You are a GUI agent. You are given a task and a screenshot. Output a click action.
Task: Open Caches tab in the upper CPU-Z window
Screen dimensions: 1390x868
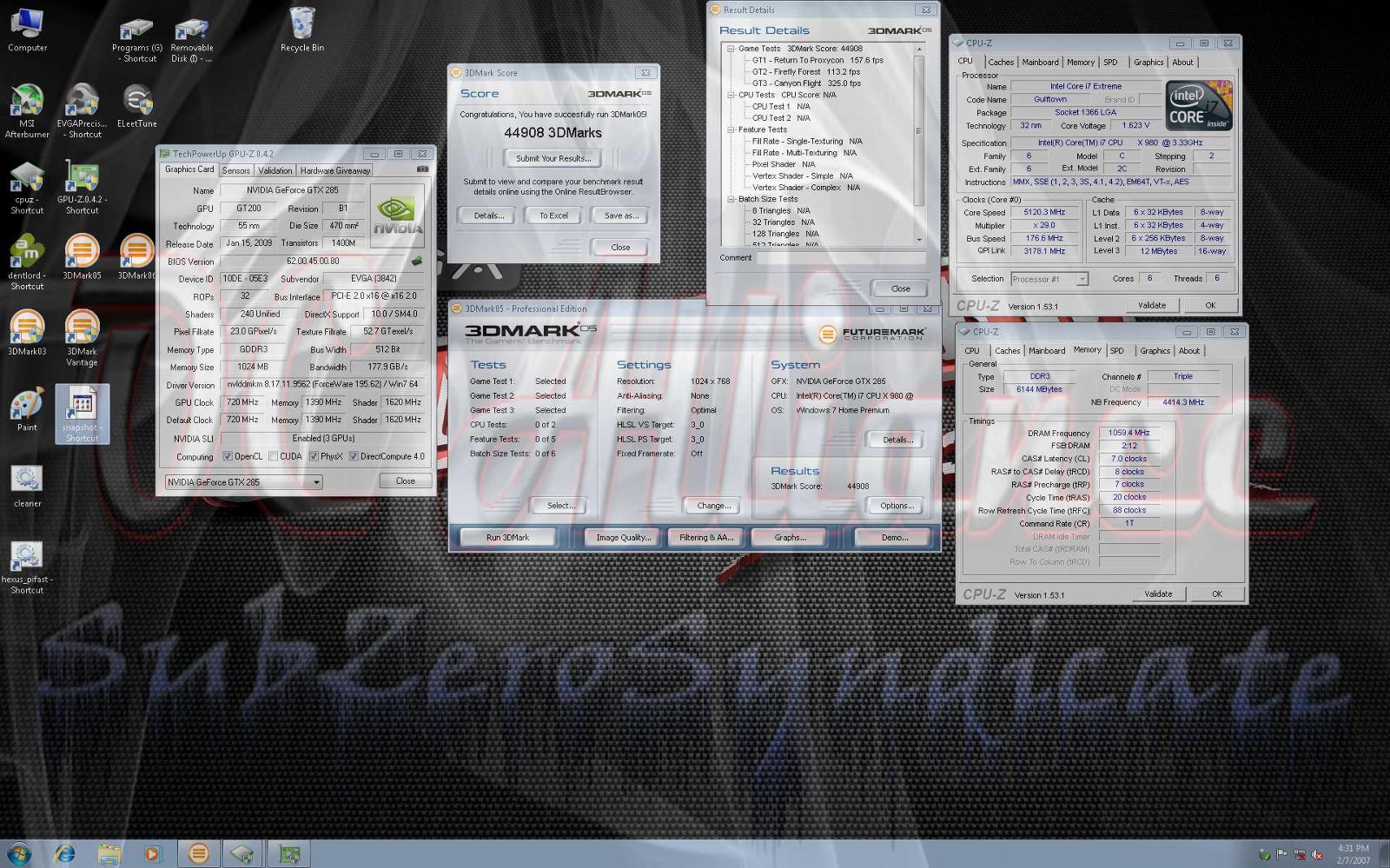point(1001,63)
